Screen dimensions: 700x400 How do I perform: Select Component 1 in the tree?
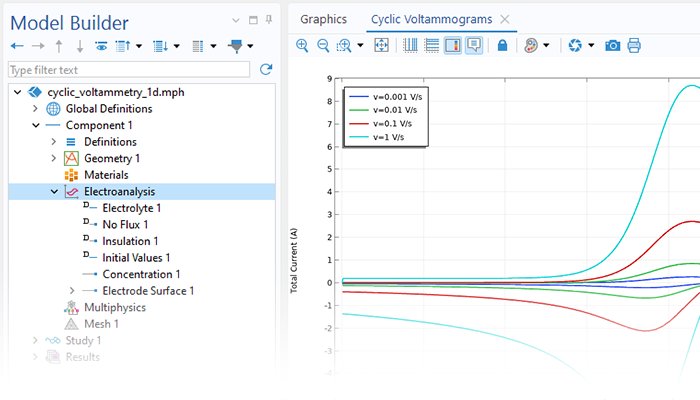click(99, 125)
